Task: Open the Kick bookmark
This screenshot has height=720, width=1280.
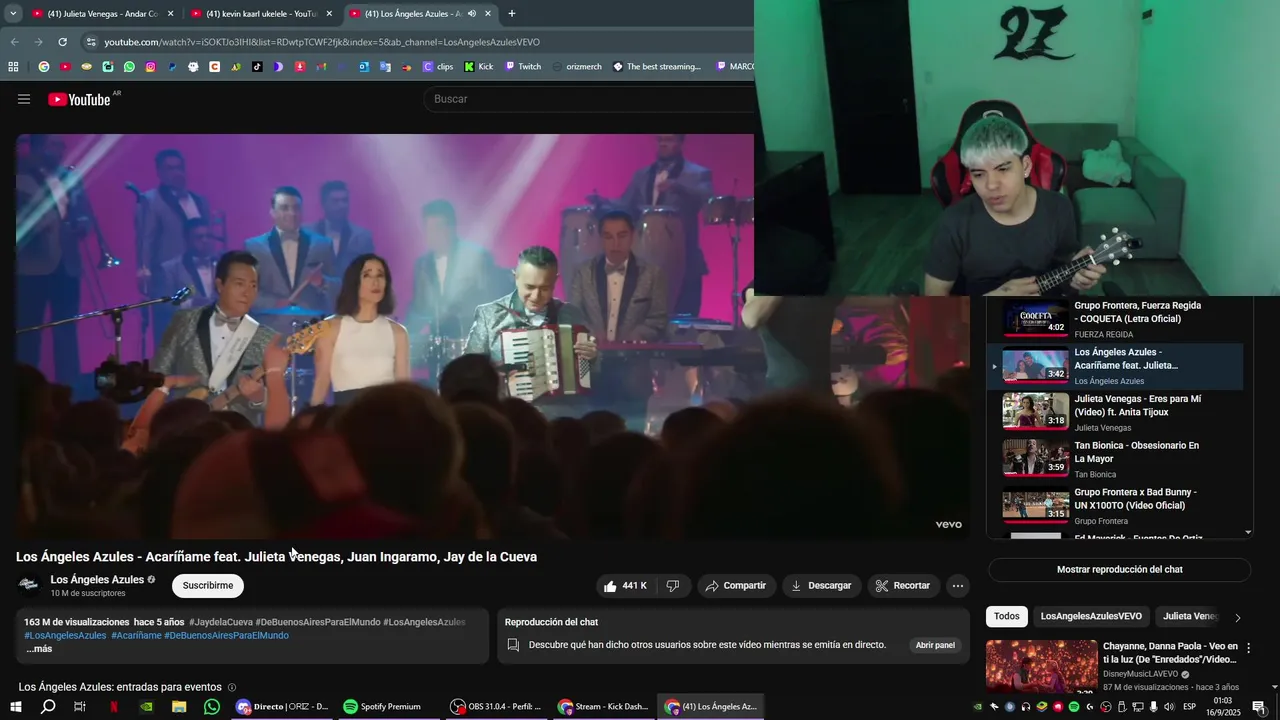Action: coord(478,67)
